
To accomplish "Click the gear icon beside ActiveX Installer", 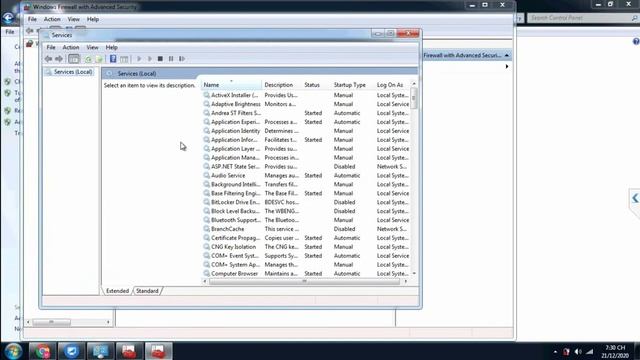I will 207,95.
